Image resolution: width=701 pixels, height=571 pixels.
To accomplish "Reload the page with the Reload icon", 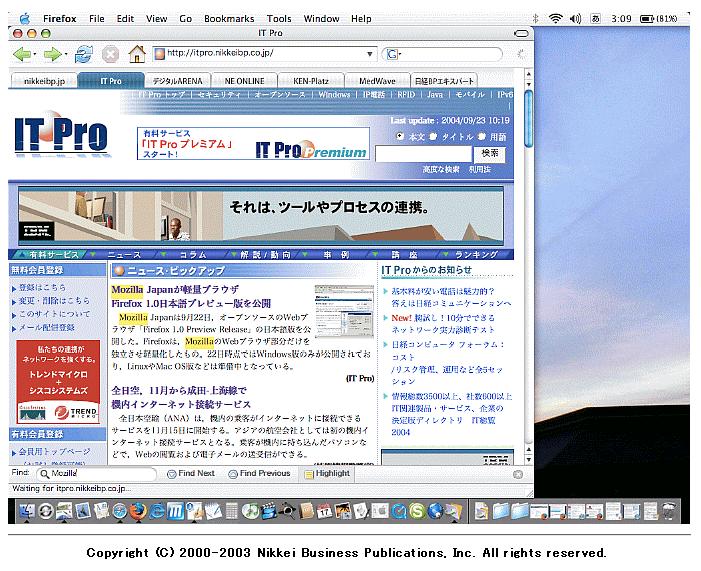I will pyautogui.click(x=83, y=55).
